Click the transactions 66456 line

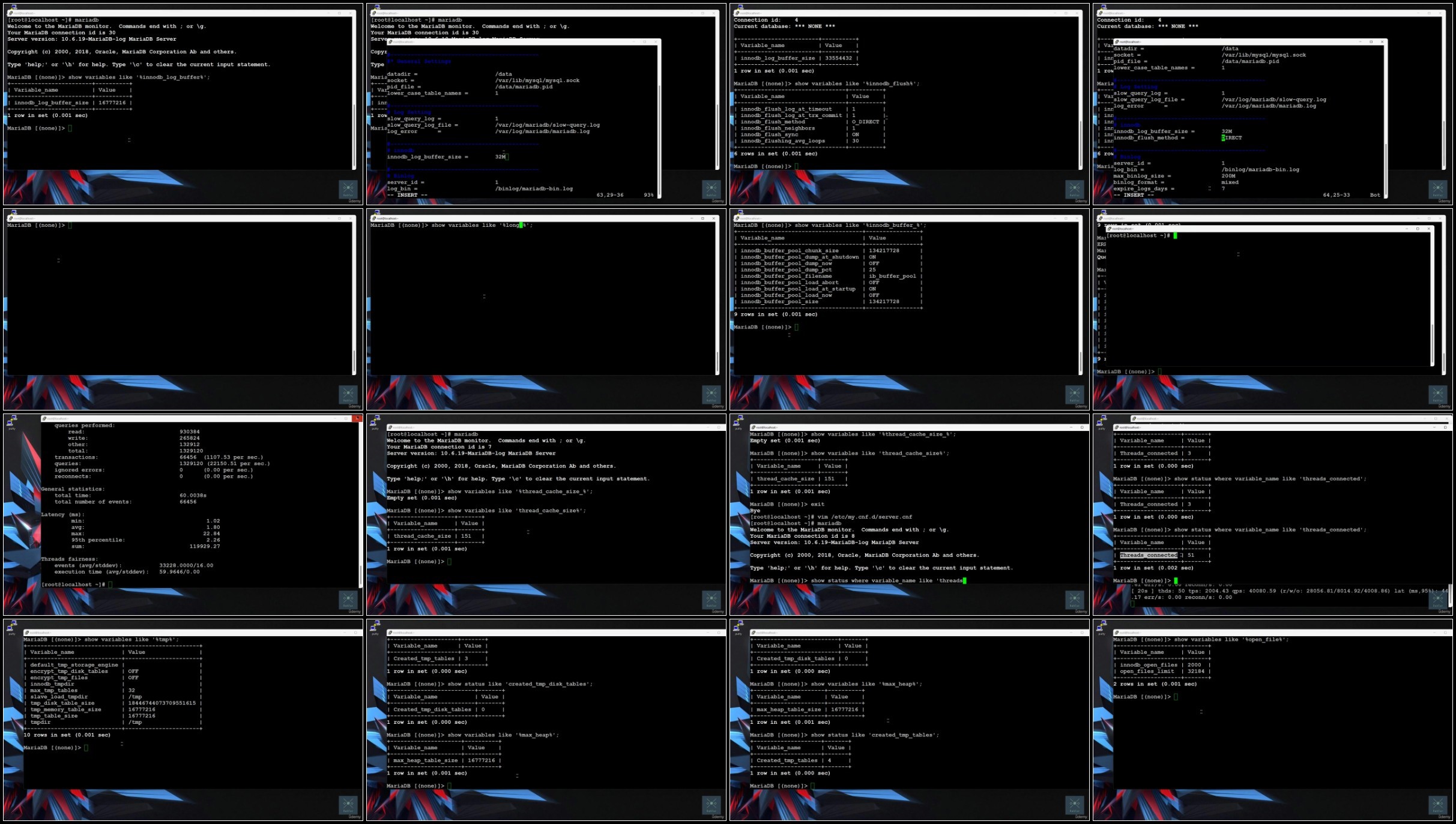click(x=159, y=457)
